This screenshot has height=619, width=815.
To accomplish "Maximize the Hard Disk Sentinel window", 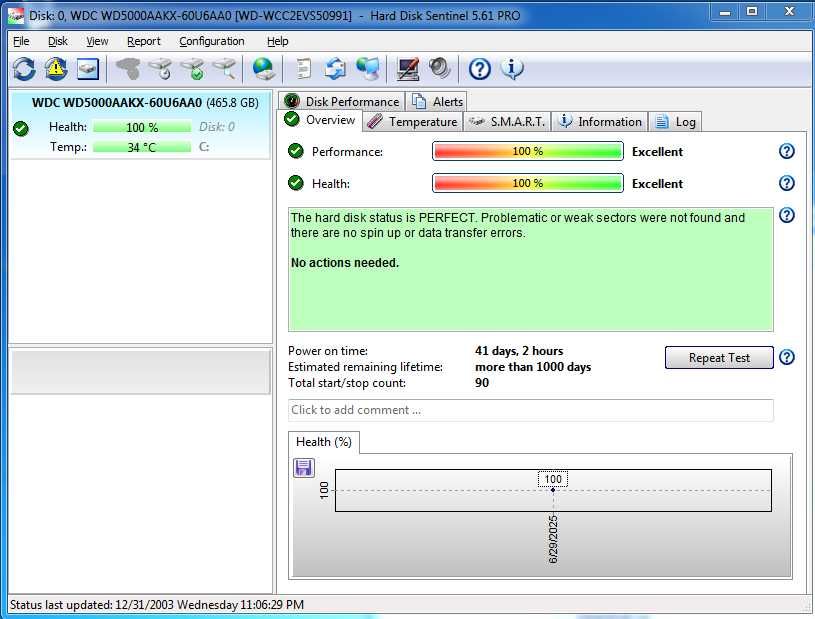I will [752, 11].
